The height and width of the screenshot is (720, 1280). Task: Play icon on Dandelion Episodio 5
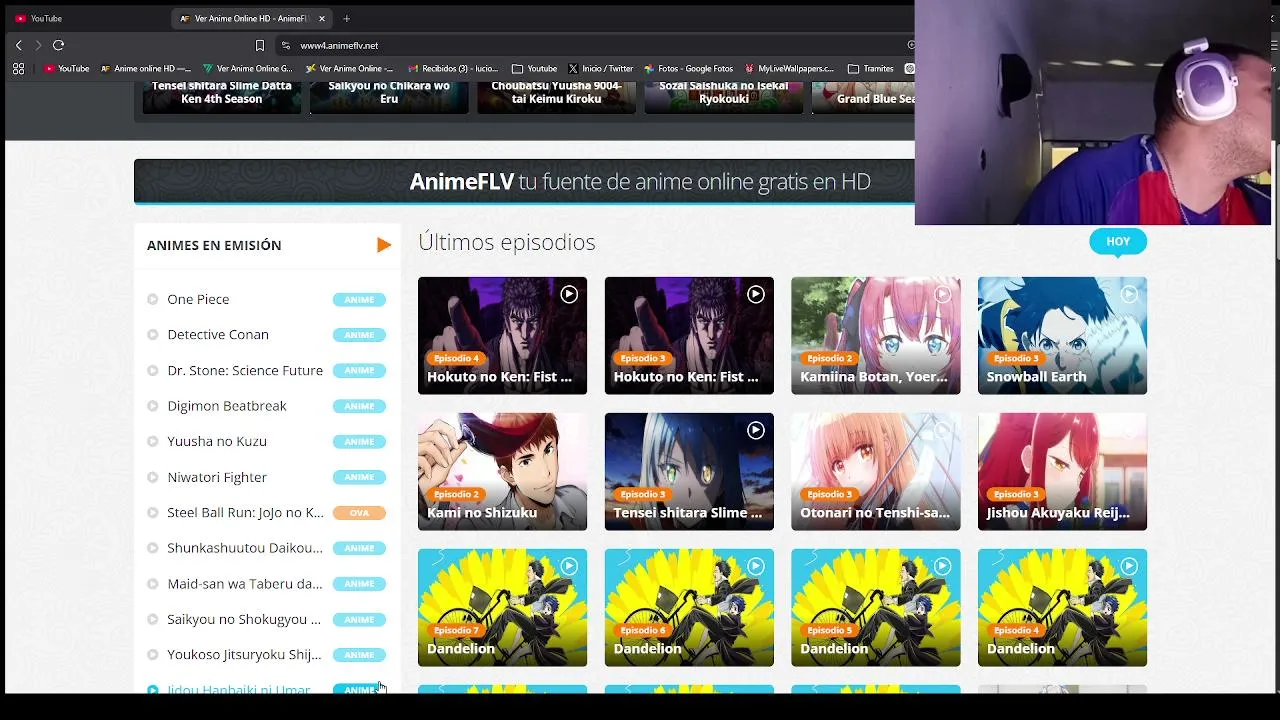tap(942, 566)
